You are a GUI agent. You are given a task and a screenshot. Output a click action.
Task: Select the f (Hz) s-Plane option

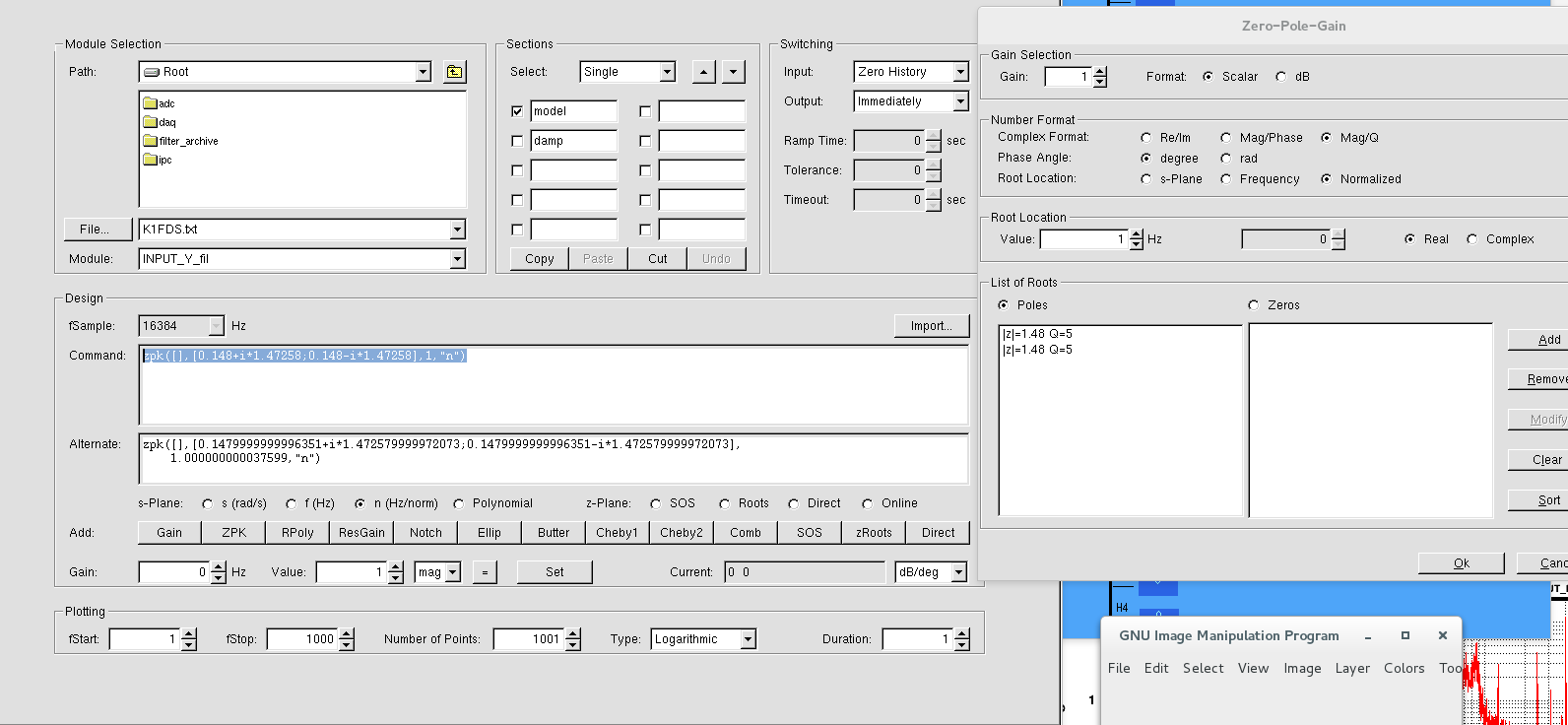291,503
